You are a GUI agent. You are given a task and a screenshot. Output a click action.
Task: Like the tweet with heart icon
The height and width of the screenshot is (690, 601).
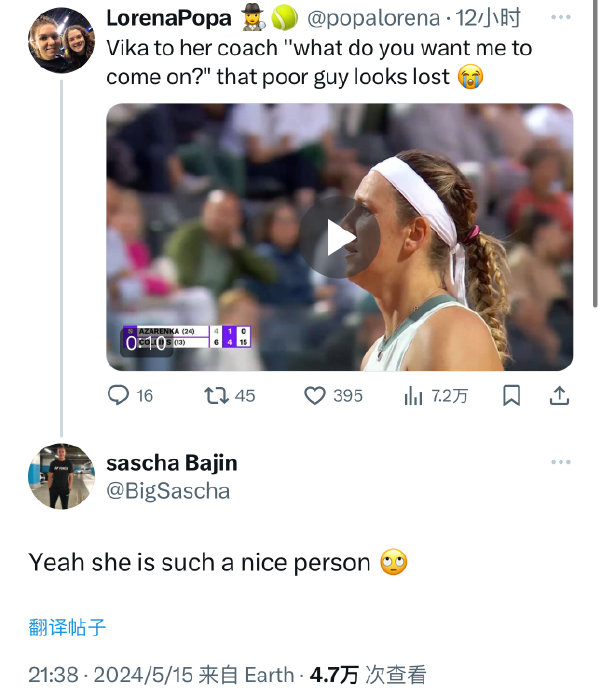coord(315,396)
